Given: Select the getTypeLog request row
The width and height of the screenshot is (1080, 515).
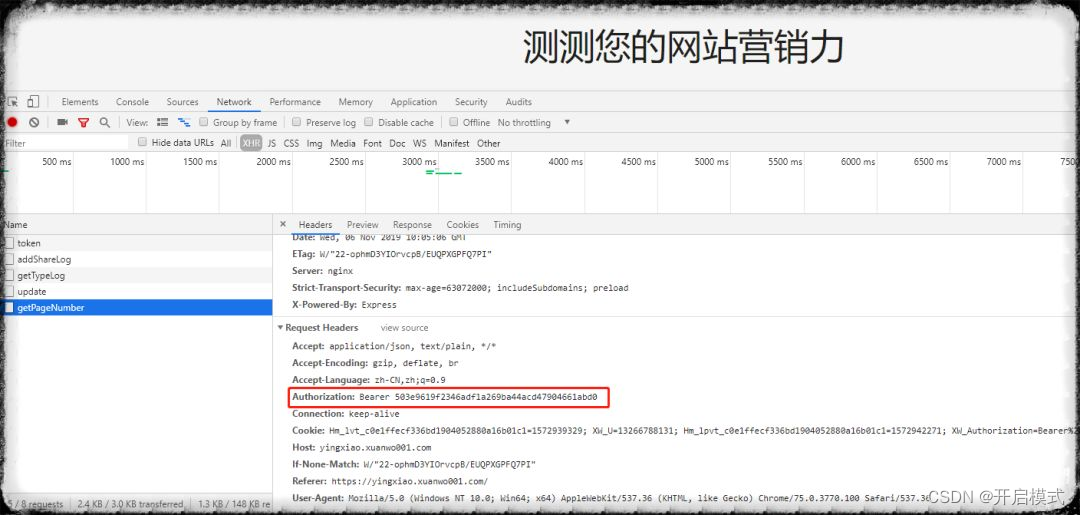Looking at the screenshot, I should [136, 275].
